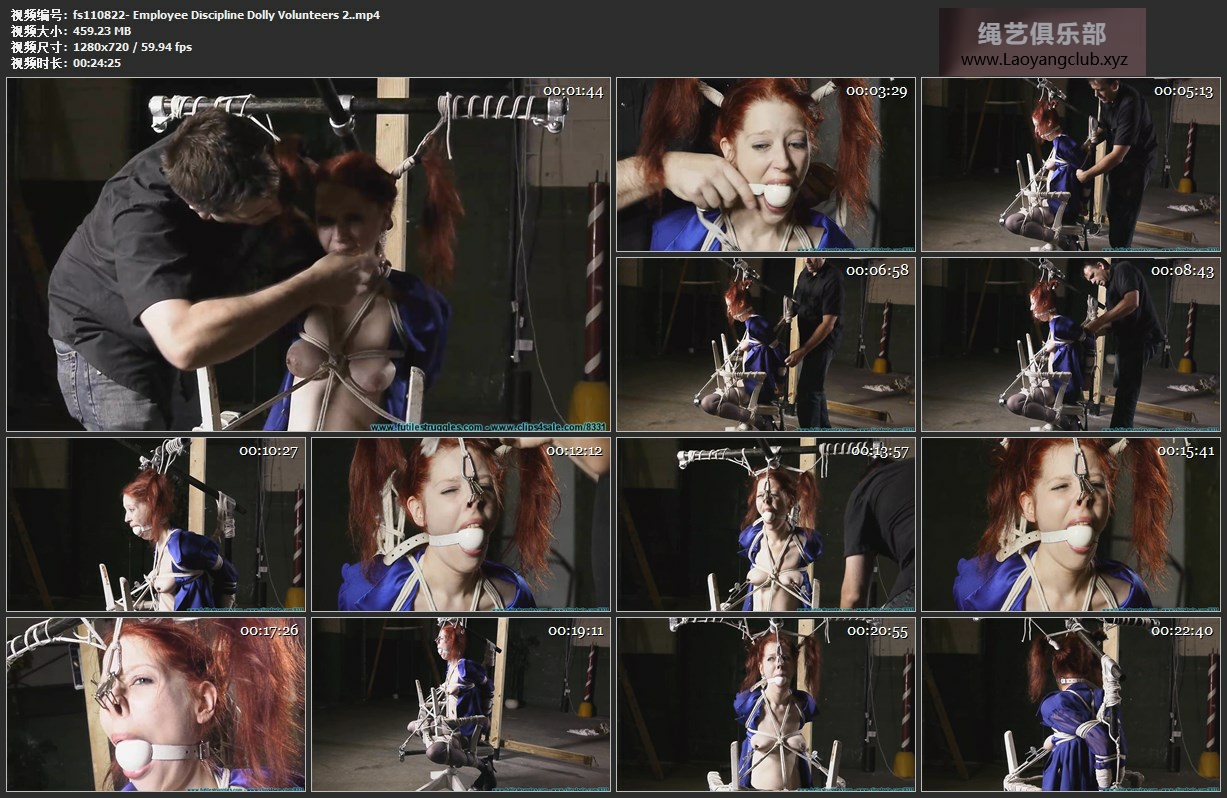Open the thumbnail at 00:12:12
The width and height of the screenshot is (1227, 798).
(x=460, y=524)
